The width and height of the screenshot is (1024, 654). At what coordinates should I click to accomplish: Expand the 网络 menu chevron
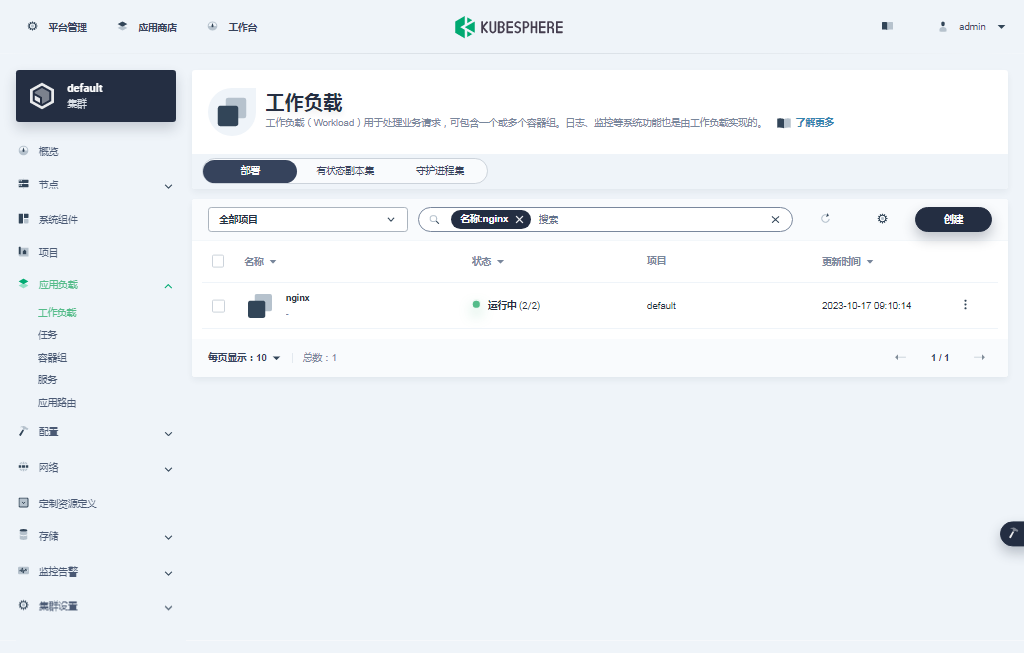pyautogui.click(x=168, y=469)
